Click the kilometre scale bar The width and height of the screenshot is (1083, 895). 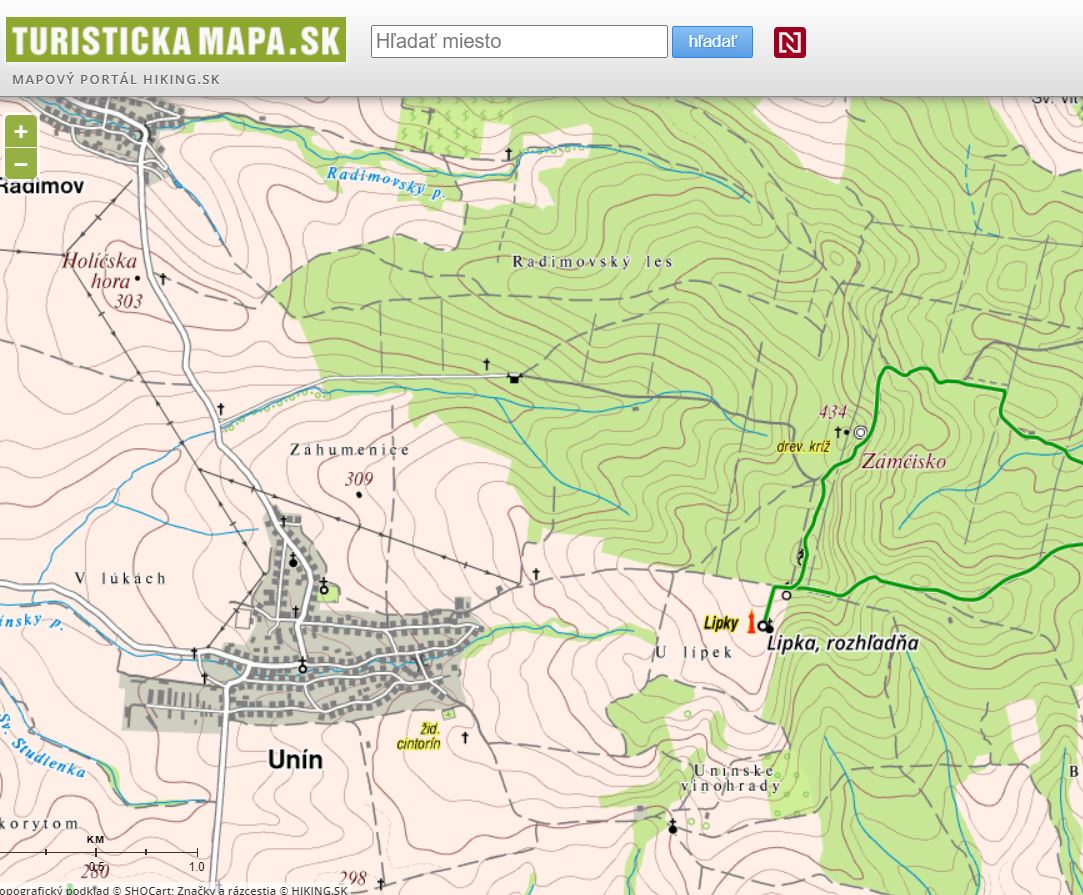coord(99,853)
